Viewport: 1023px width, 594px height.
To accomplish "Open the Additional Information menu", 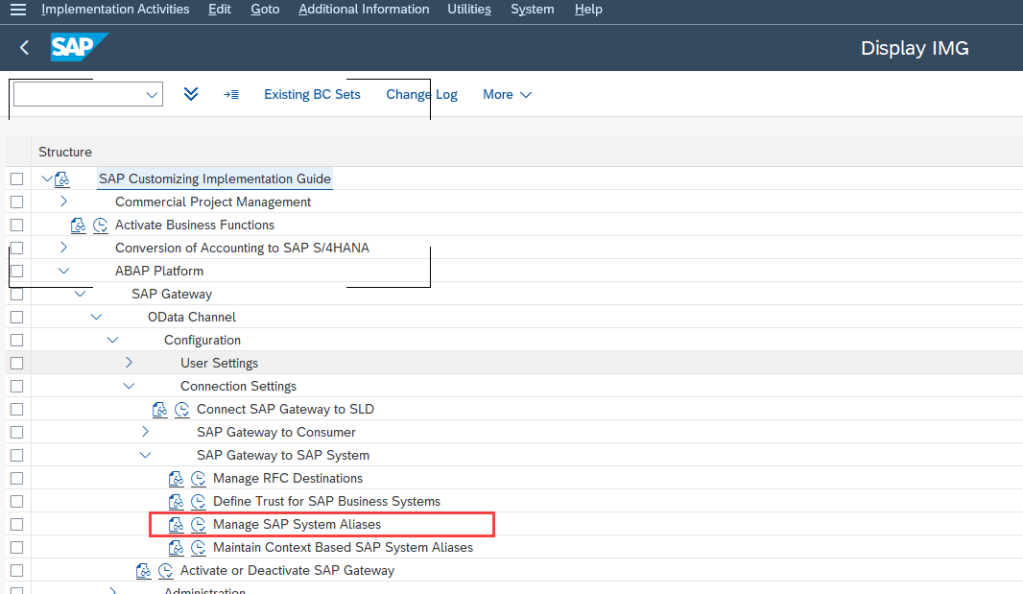I will (x=363, y=9).
